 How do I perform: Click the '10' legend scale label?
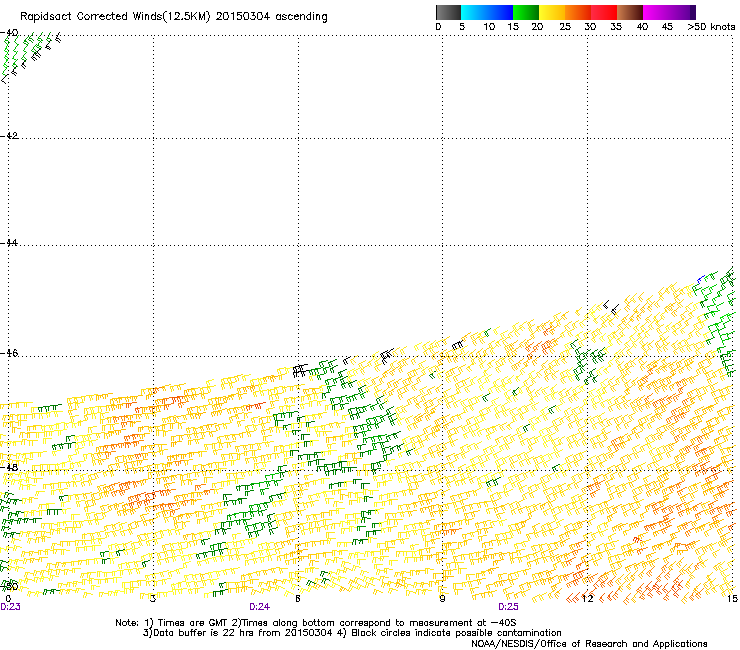pos(489,27)
